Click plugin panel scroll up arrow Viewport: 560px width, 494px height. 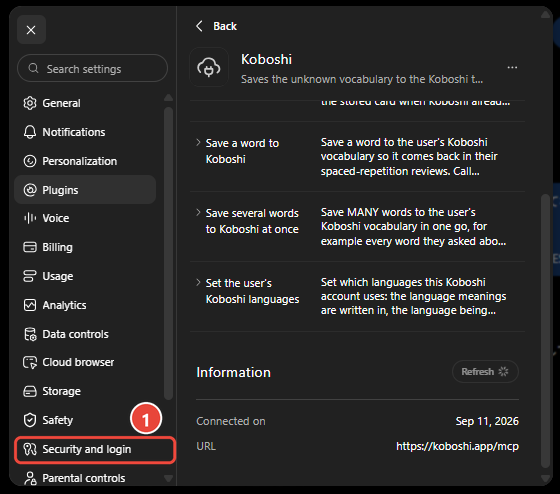click(x=545, y=15)
